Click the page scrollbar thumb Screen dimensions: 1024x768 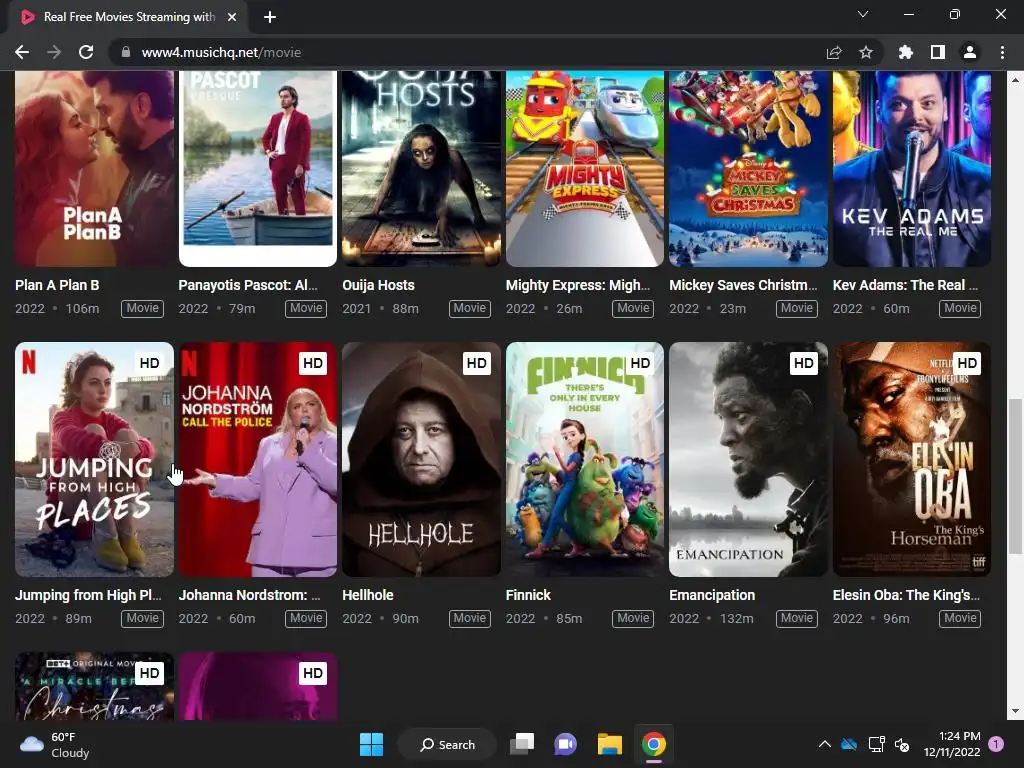point(1015,475)
